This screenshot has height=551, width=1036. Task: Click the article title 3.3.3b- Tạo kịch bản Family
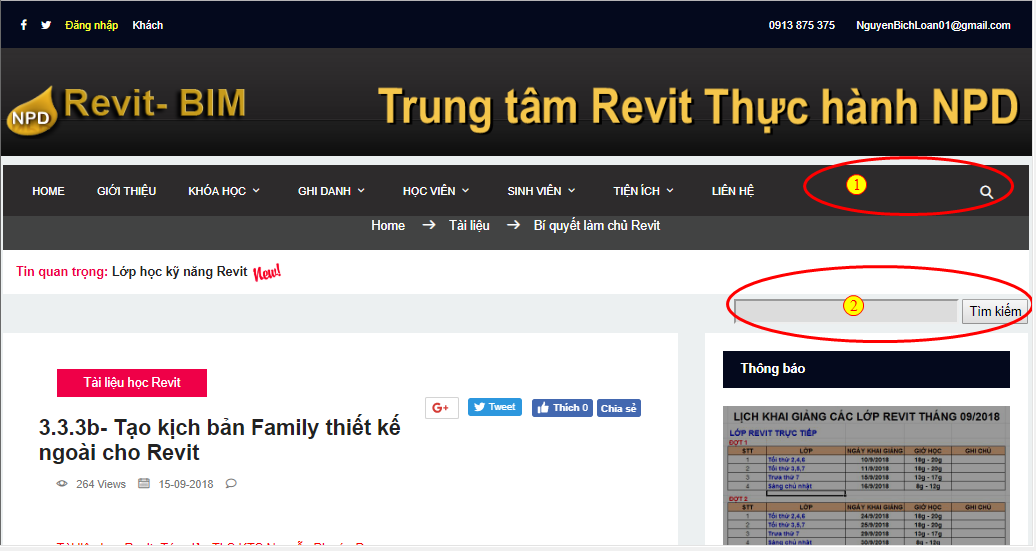pos(219,440)
